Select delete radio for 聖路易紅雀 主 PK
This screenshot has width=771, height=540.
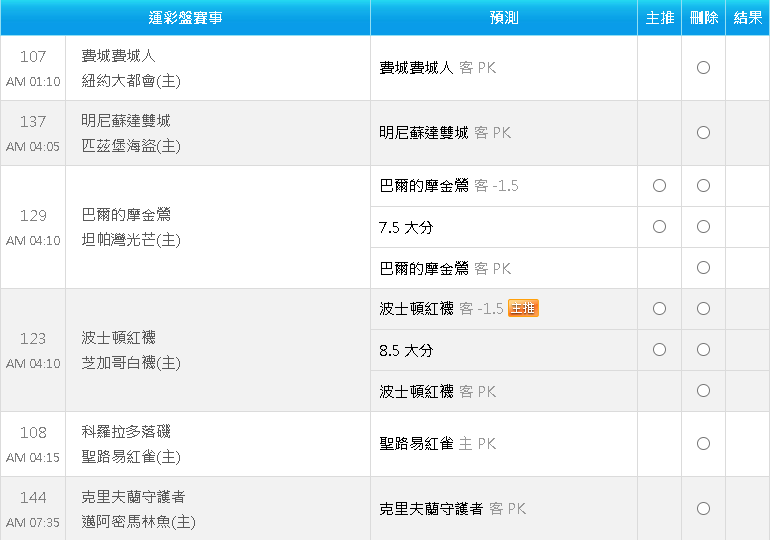click(703, 443)
